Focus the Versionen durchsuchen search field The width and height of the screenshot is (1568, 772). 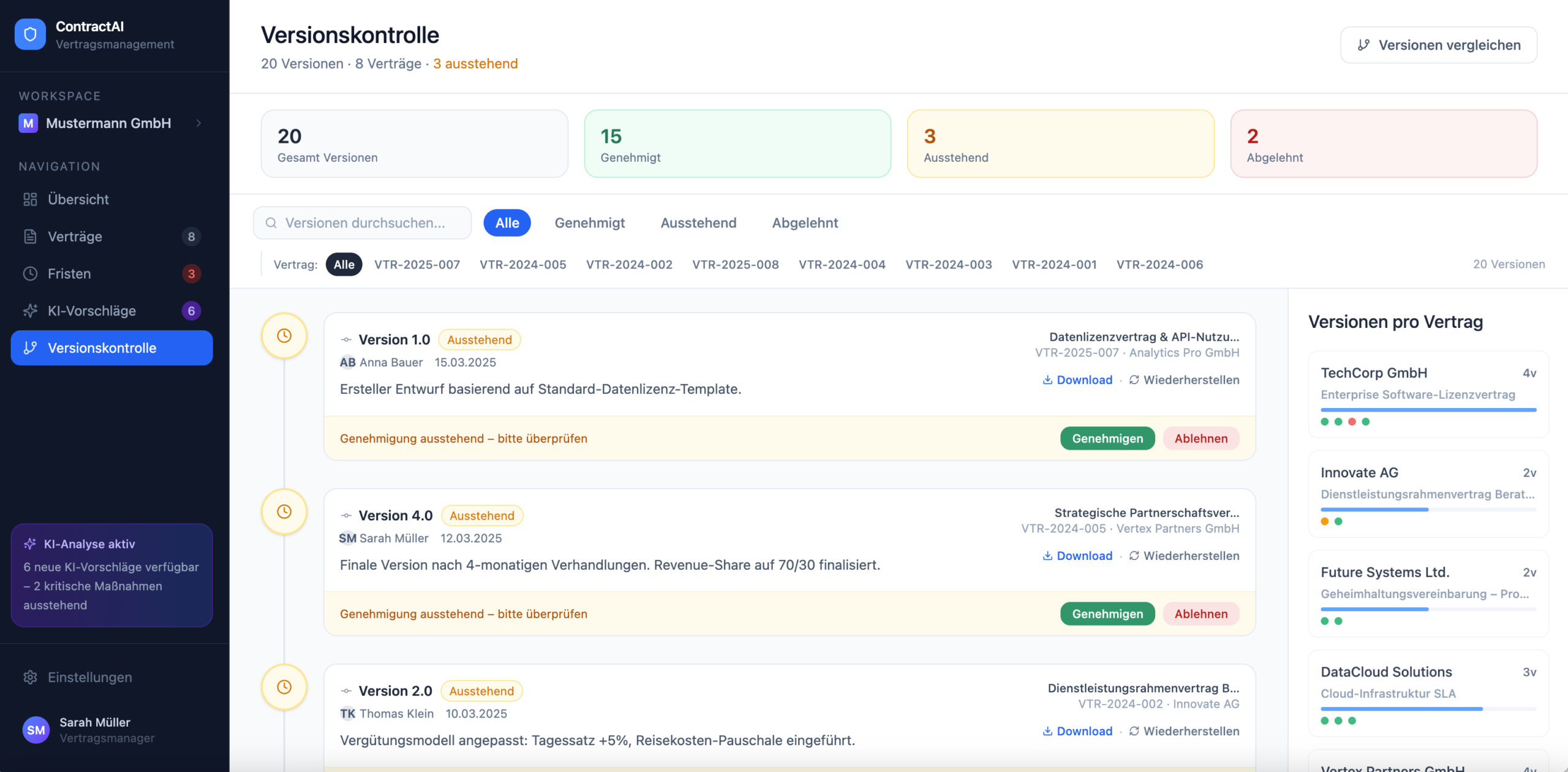tap(364, 223)
